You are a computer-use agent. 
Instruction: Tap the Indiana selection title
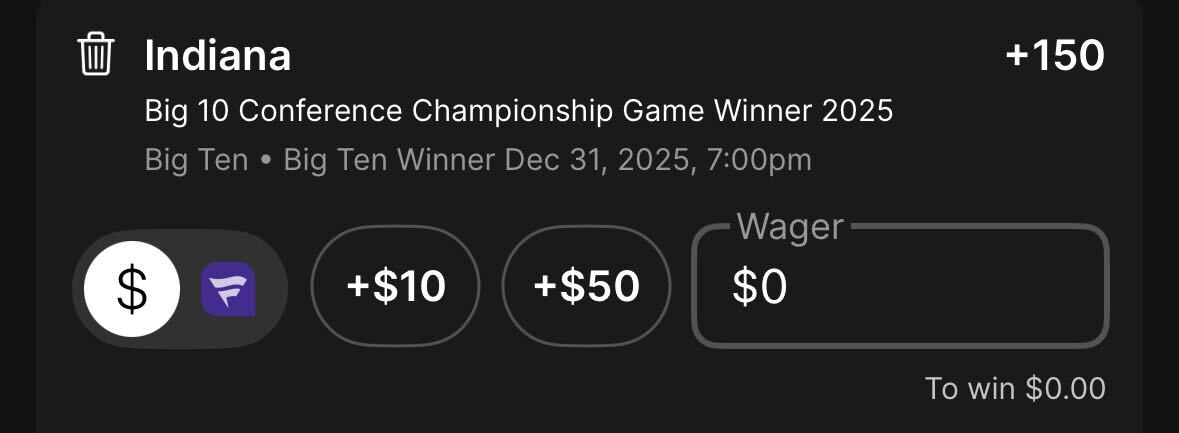[218, 55]
